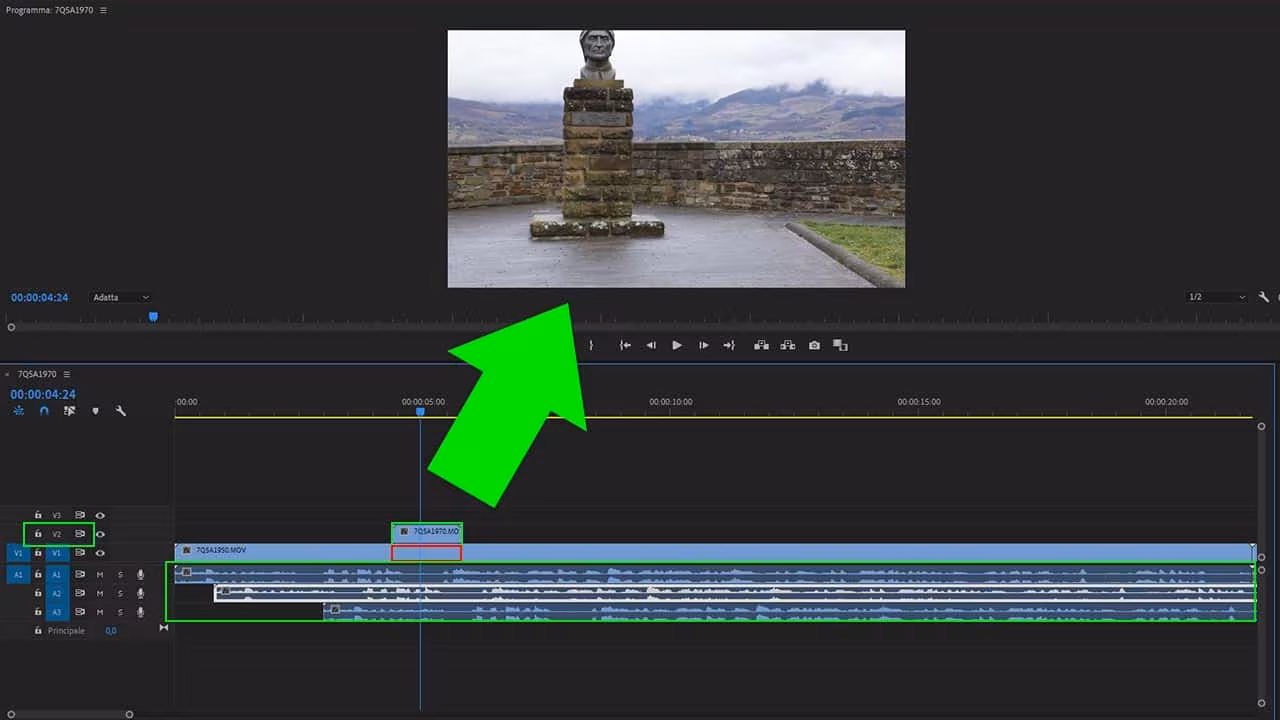Select the Export Frame camera icon
The width and height of the screenshot is (1280, 720).
814,345
